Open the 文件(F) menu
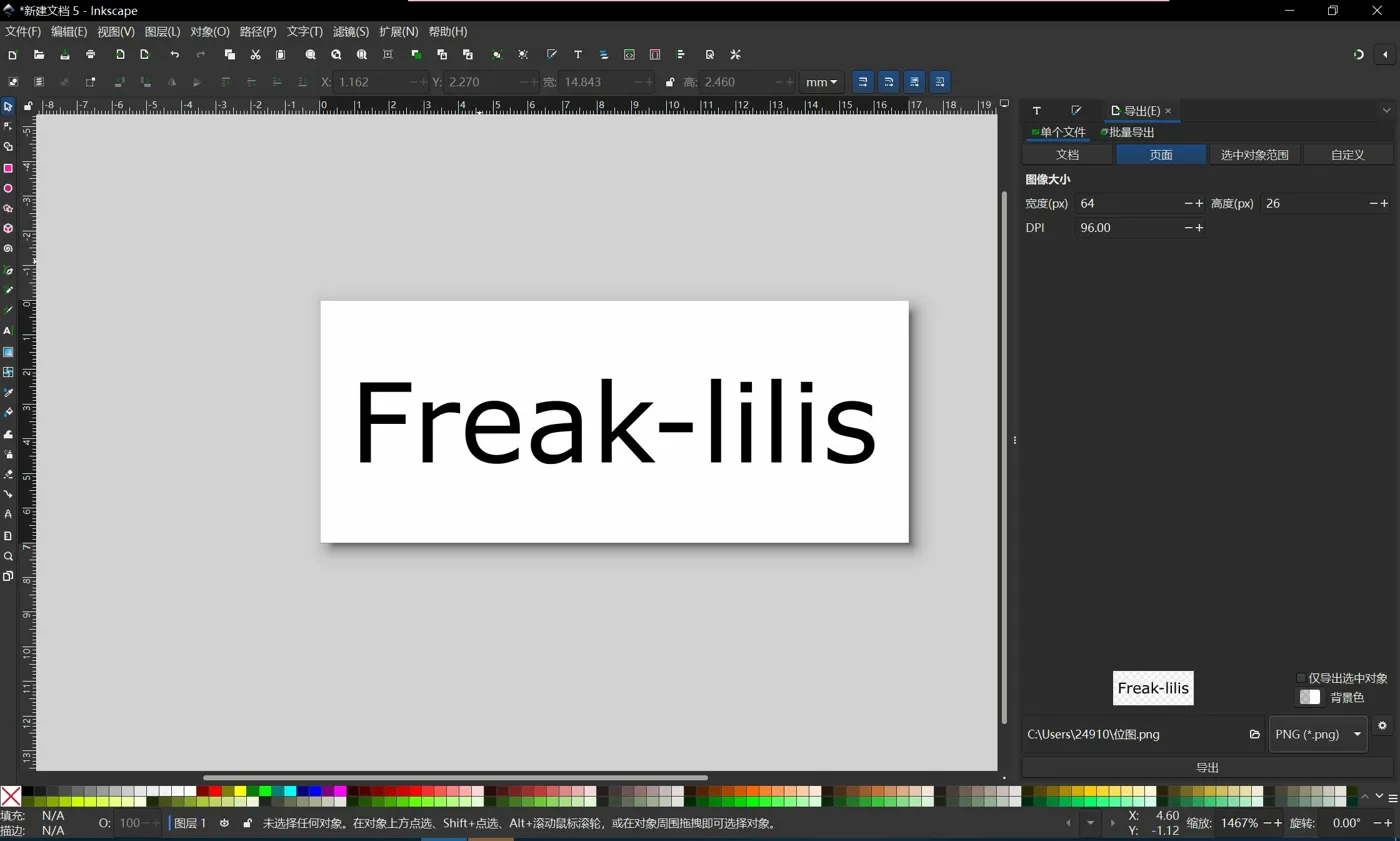 pyautogui.click(x=23, y=32)
